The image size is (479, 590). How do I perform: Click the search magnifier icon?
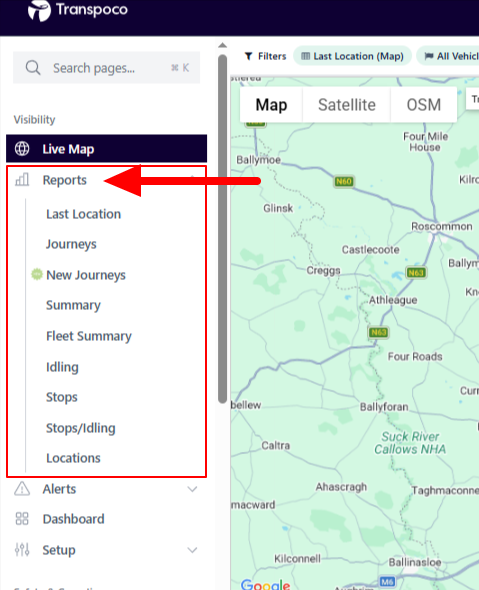point(33,68)
